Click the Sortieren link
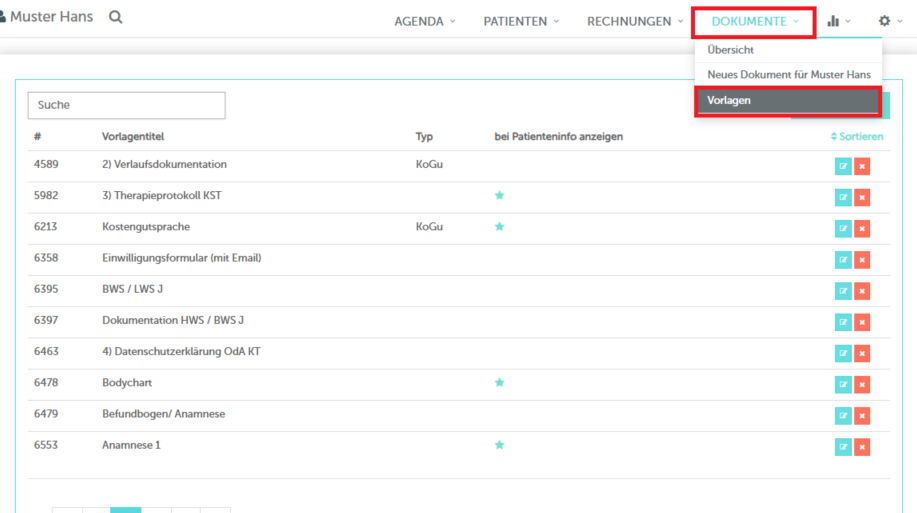917x513 pixels. point(857,136)
